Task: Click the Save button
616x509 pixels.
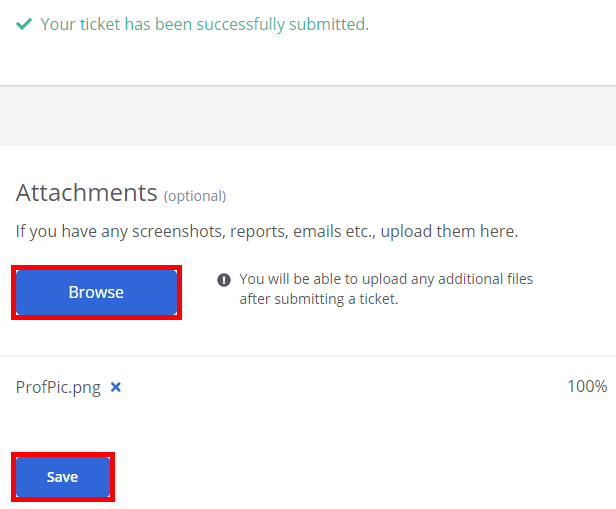Action: pyautogui.click(x=62, y=477)
